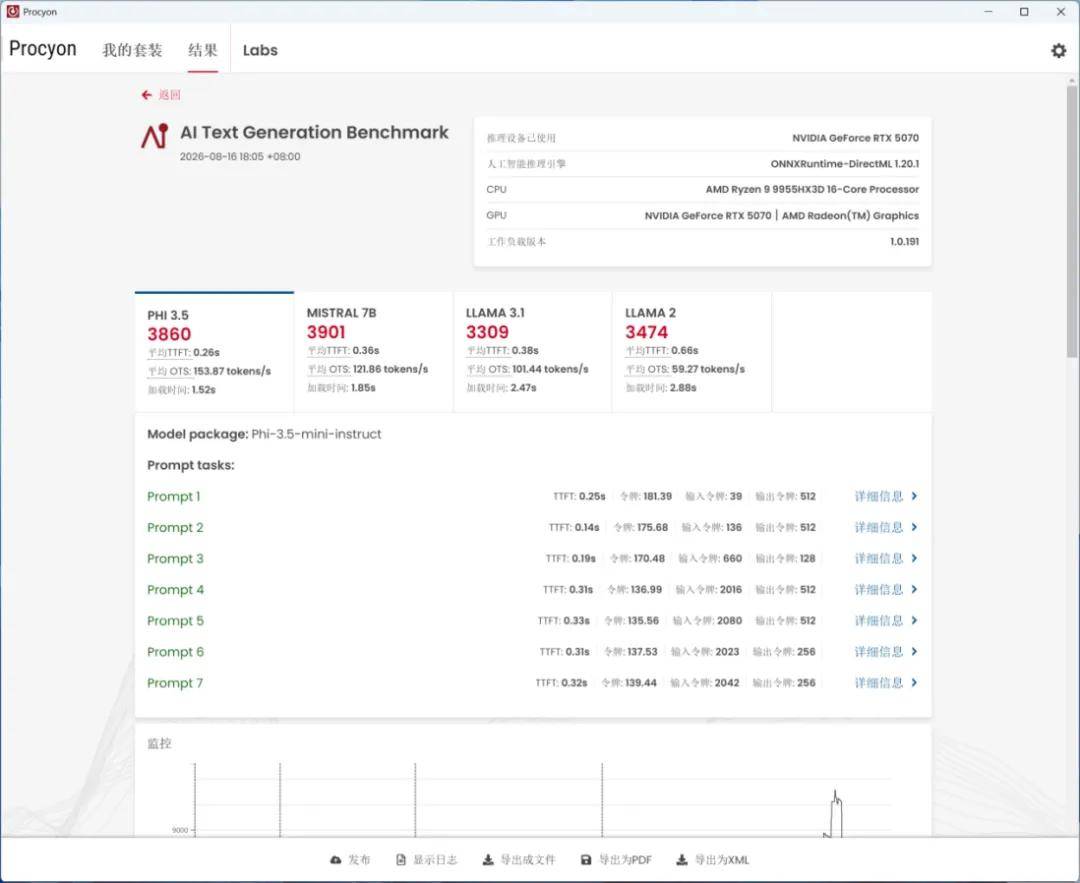Click the 发布 publish button
Image resolution: width=1080 pixels, height=883 pixels.
tap(350, 860)
